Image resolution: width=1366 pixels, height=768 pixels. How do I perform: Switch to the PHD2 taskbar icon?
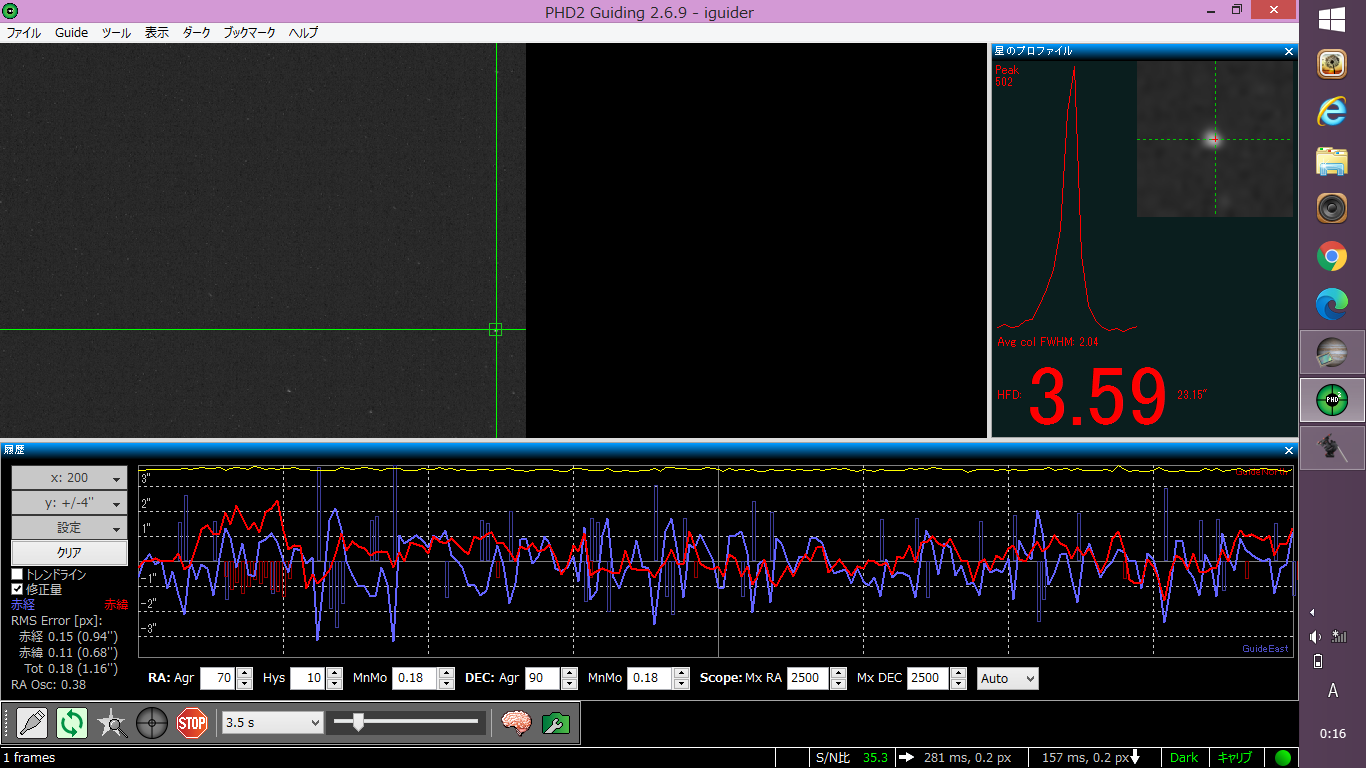click(1331, 400)
